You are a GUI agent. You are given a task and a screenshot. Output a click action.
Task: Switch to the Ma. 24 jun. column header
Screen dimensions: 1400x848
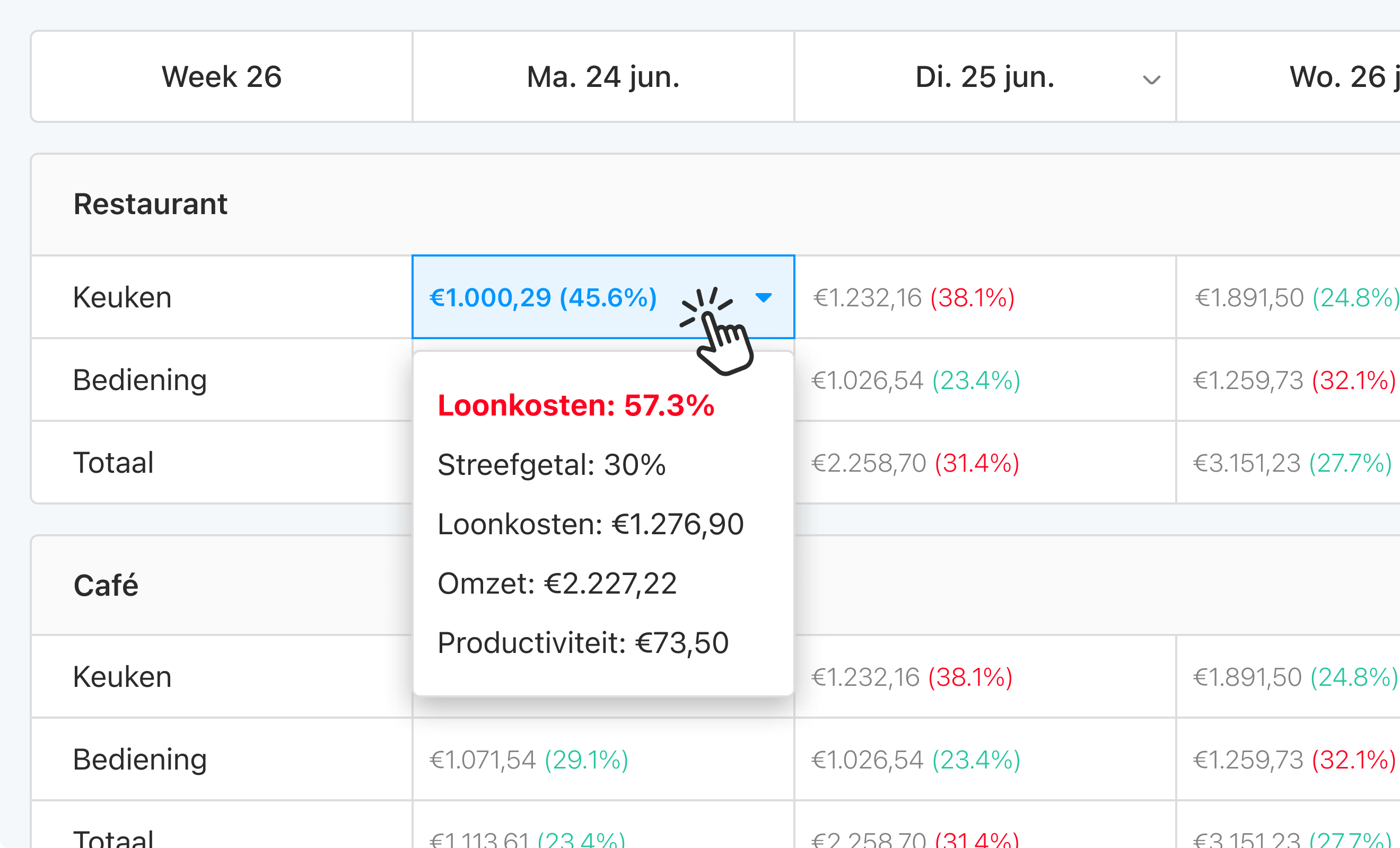[602, 77]
